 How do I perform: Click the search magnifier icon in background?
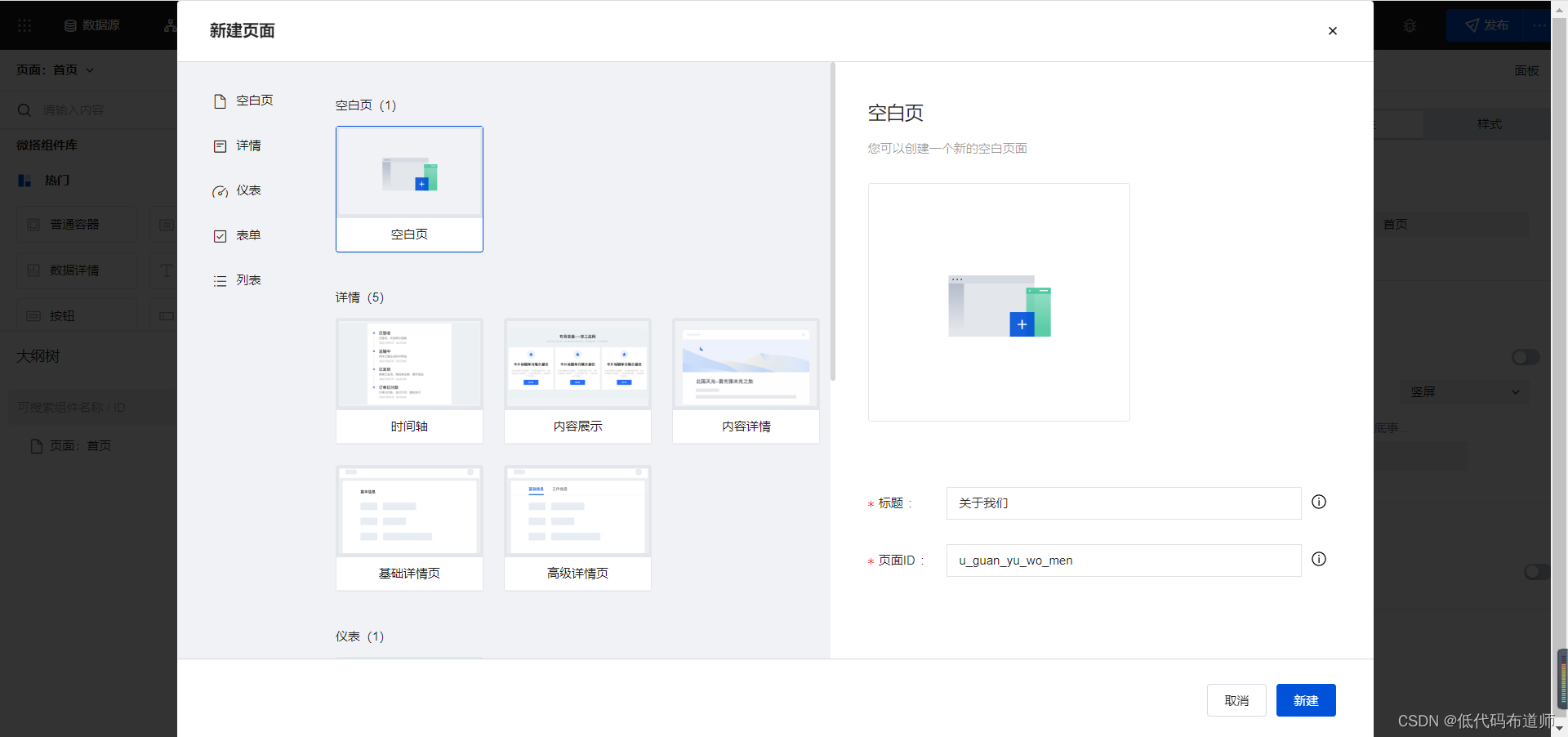24,110
